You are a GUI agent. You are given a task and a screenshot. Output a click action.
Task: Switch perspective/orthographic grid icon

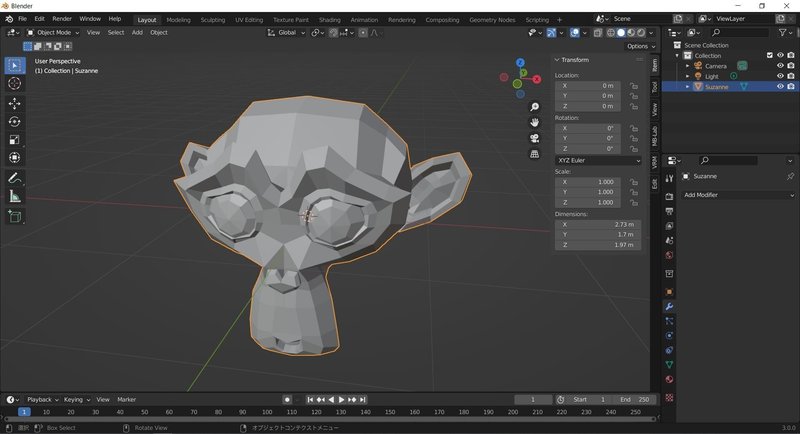[534, 154]
